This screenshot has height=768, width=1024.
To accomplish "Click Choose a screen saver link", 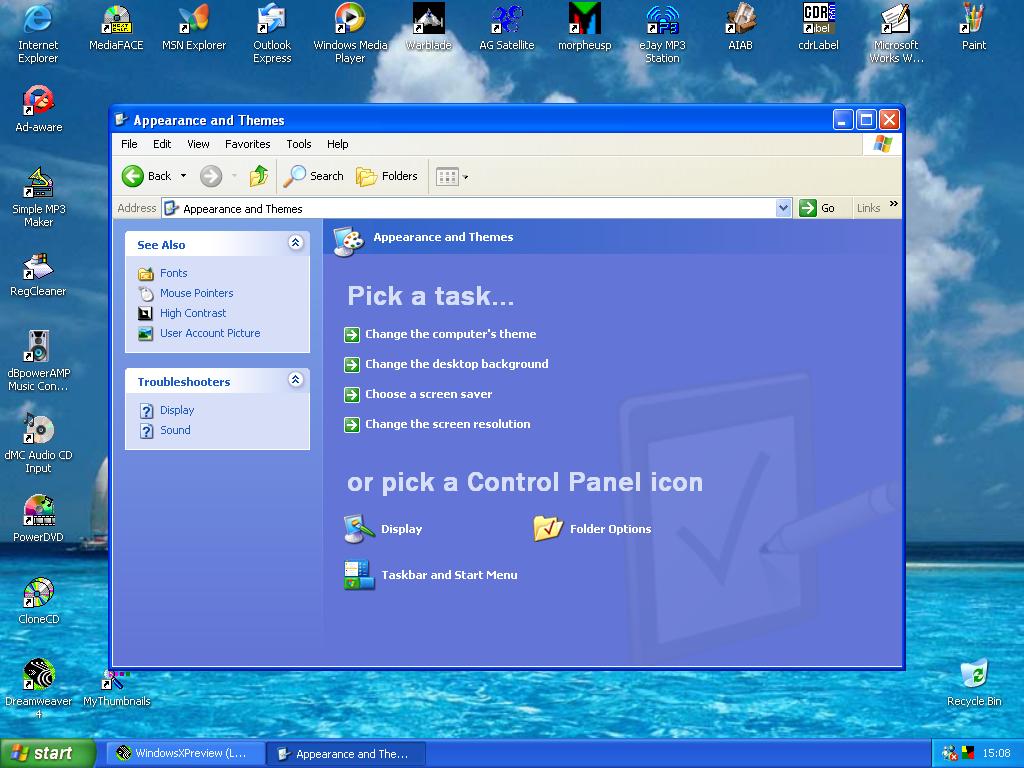I will tap(428, 394).
